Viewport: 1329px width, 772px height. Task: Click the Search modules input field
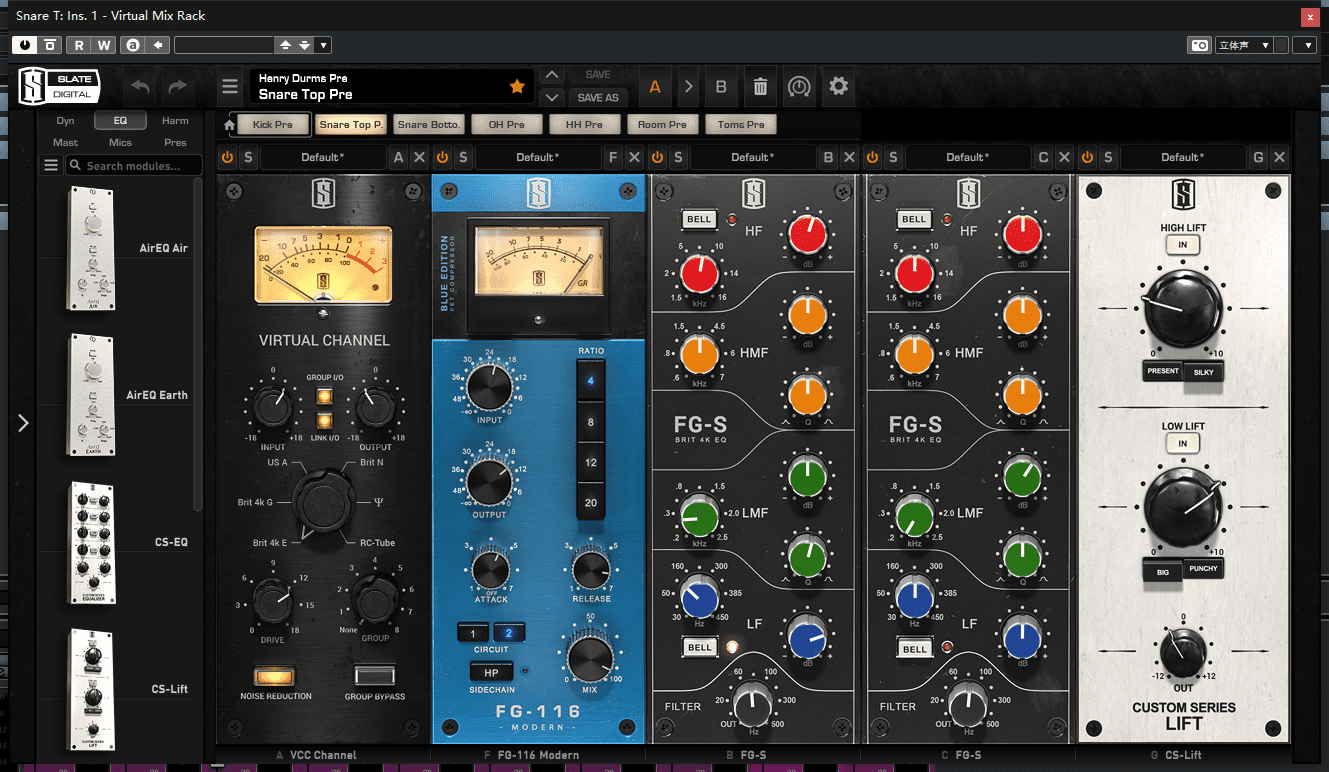coord(134,166)
